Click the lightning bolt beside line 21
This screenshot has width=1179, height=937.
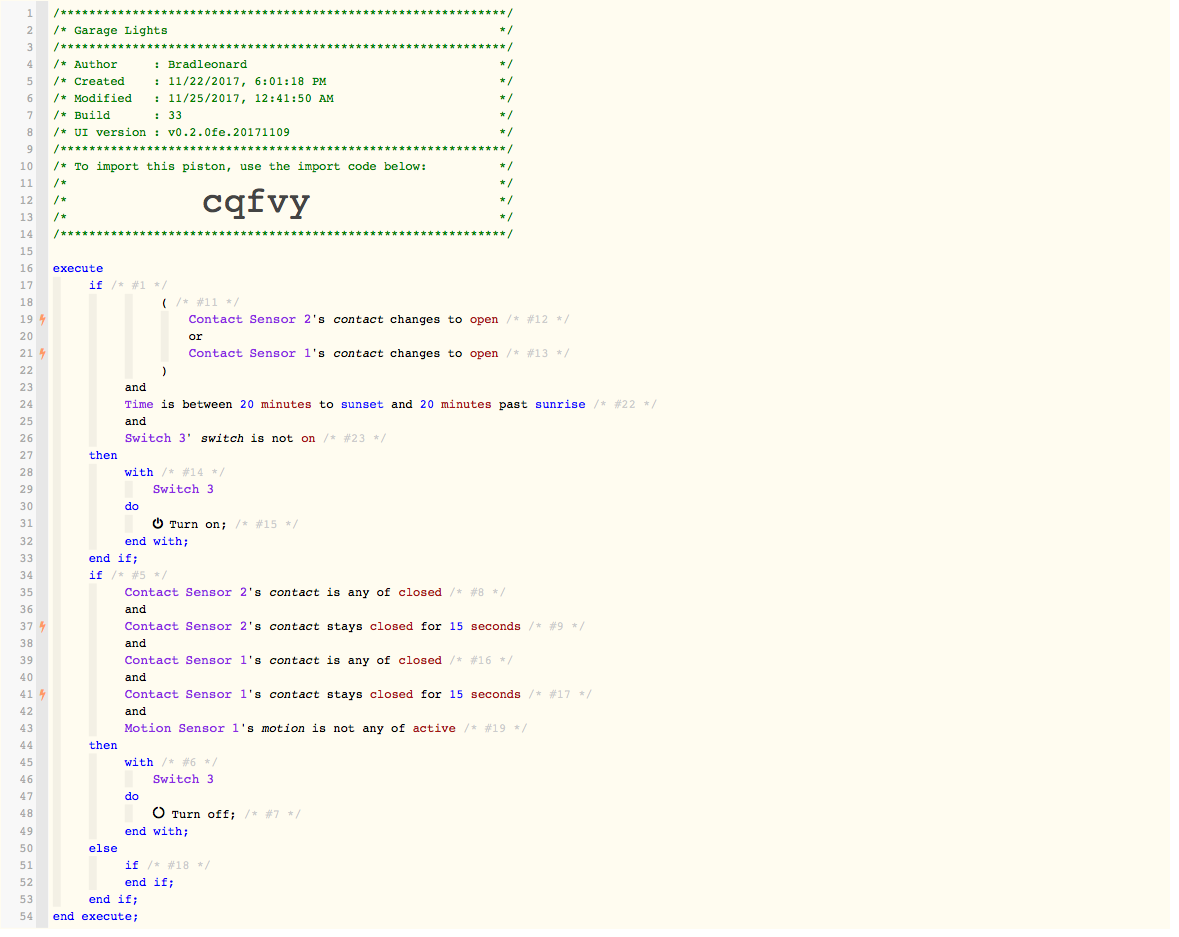point(43,353)
